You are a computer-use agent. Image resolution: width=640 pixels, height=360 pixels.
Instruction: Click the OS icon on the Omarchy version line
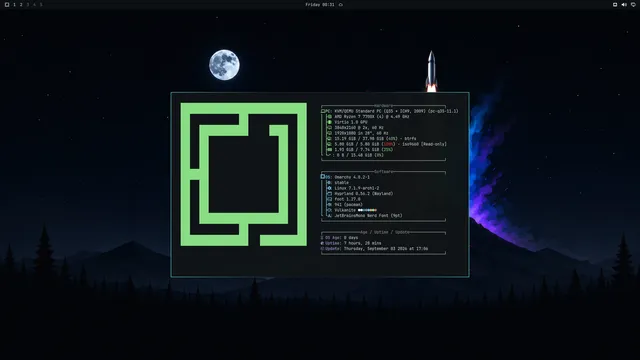[x=323, y=177]
